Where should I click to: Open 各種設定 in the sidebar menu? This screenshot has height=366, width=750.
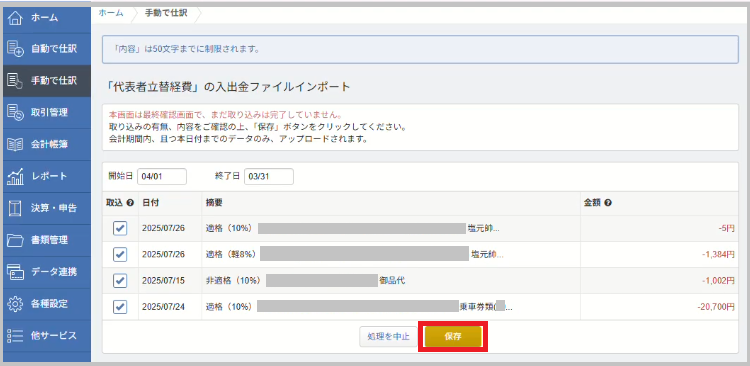47,304
